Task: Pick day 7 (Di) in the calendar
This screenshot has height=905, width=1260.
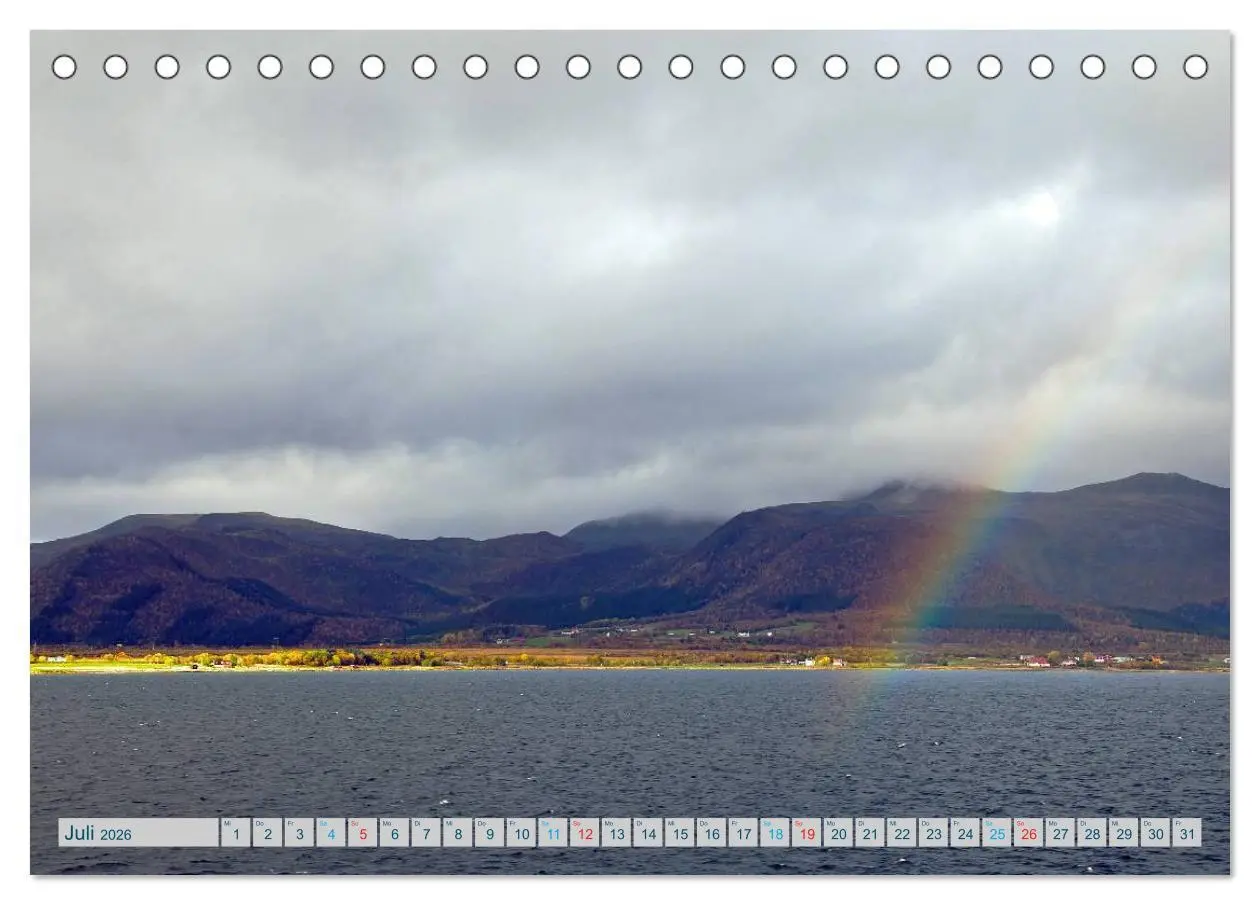Action: click(x=426, y=832)
